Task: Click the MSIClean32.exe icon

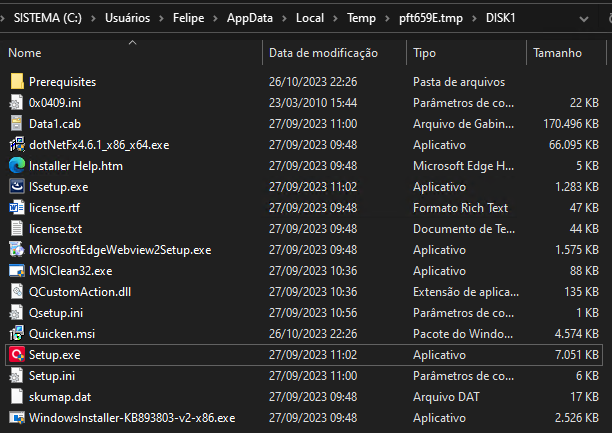Action: 17,271
